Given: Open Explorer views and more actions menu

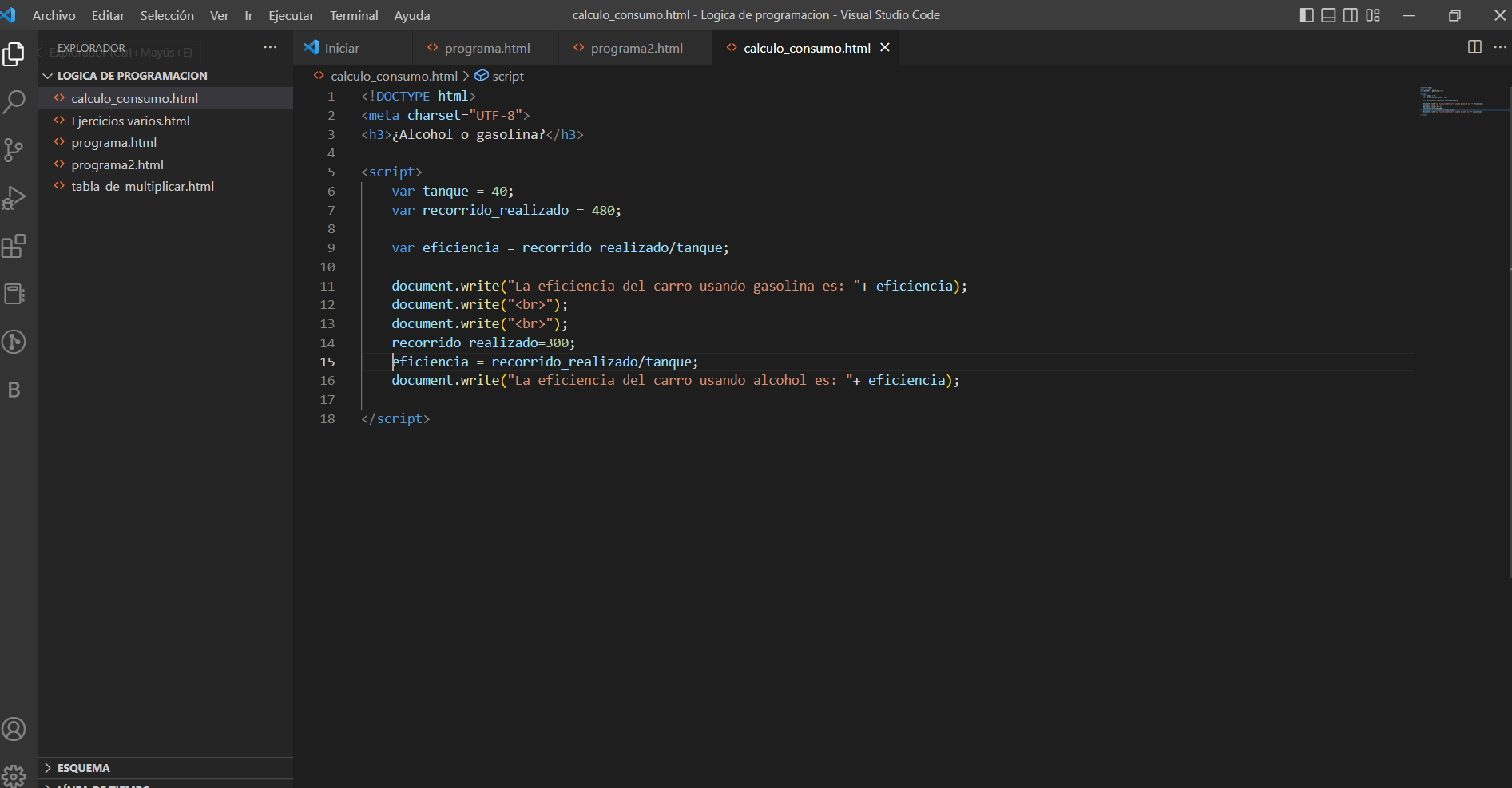Looking at the screenshot, I should click(x=270, y=48).
